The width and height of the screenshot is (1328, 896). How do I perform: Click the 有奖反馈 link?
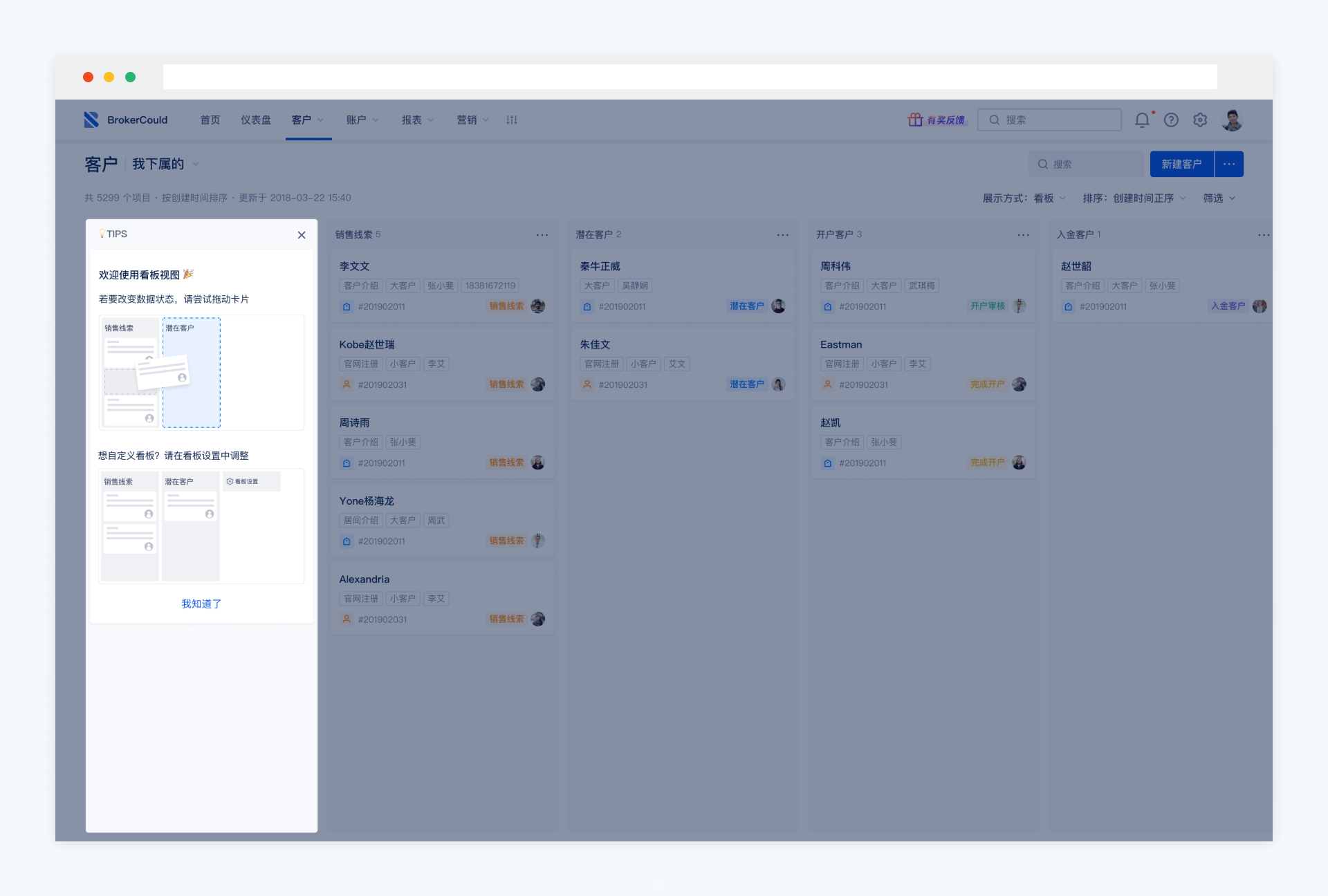pyautogui.click(x=946, y=120)
